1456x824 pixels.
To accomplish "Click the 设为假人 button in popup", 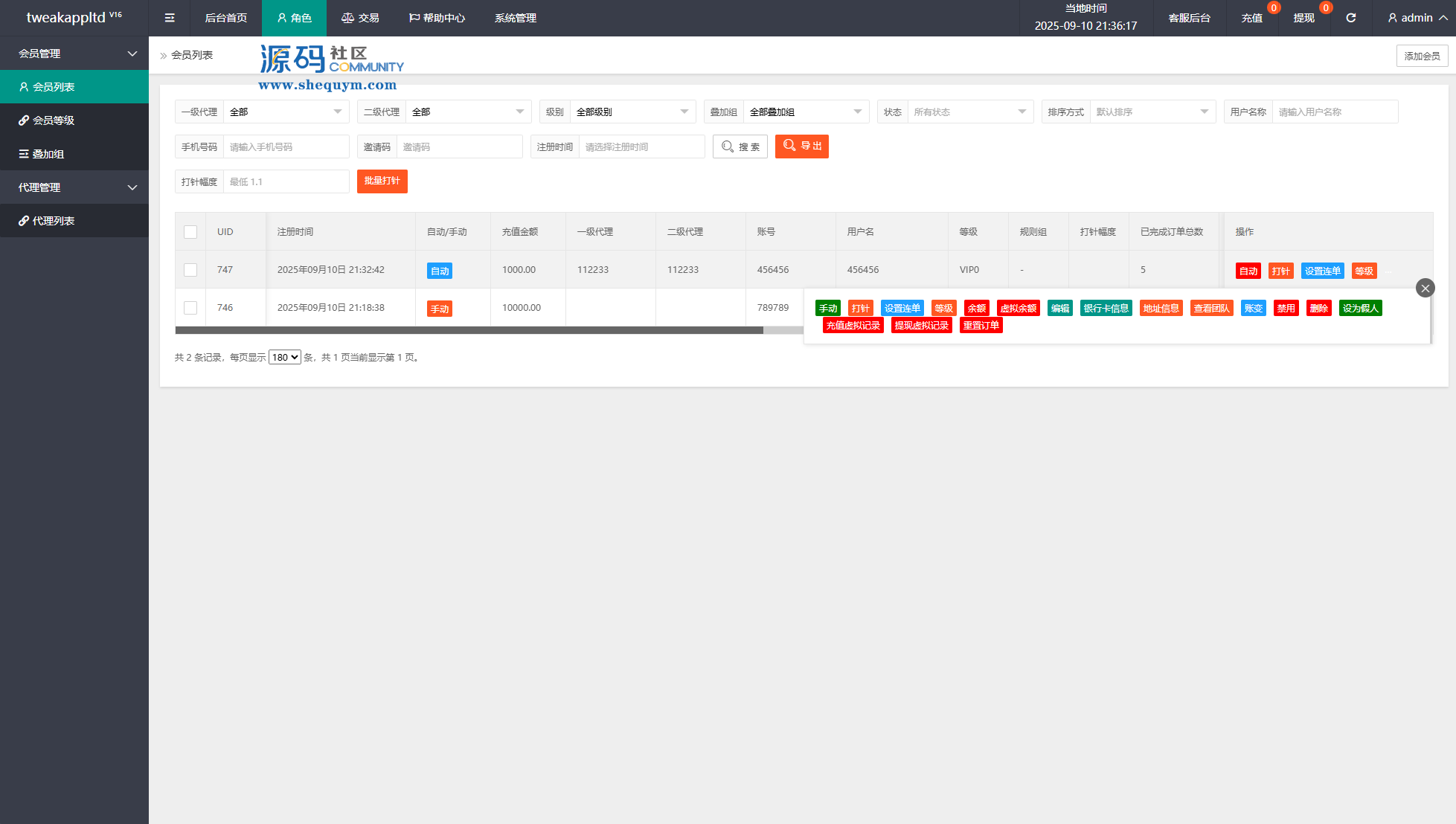I will [1360, 308].
